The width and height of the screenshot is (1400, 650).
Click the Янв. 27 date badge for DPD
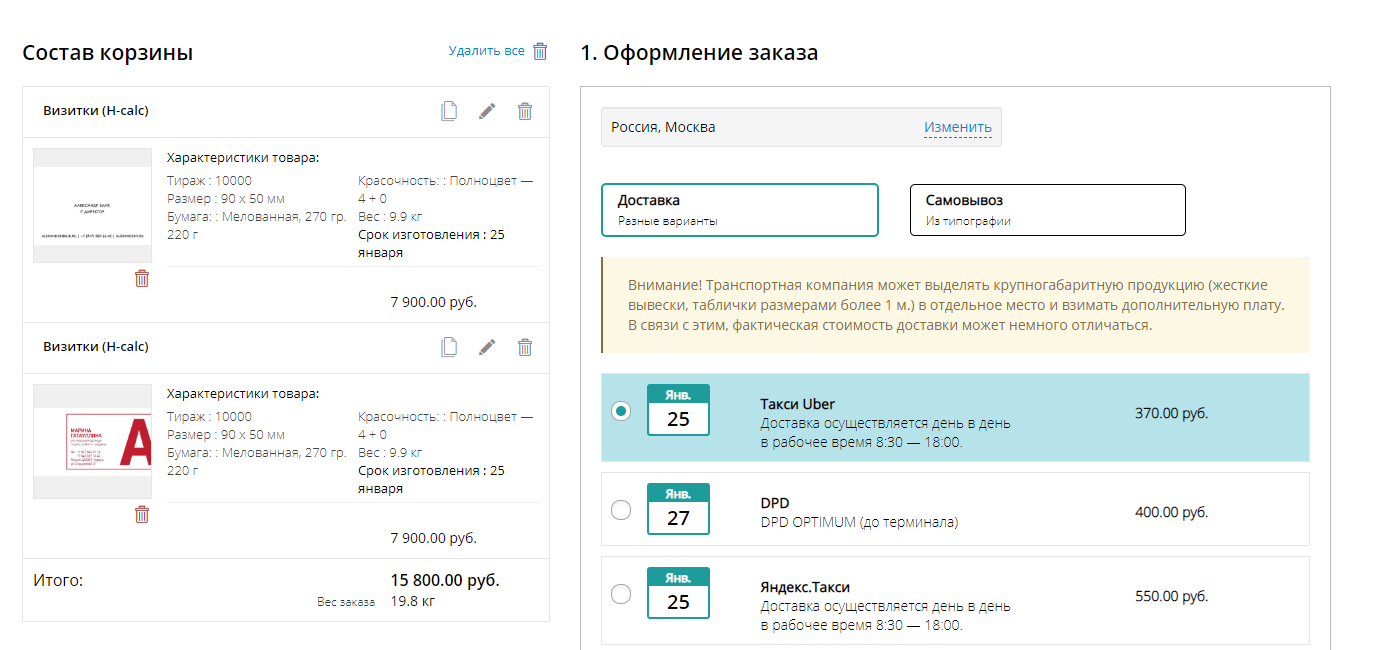tap(678, 509)
